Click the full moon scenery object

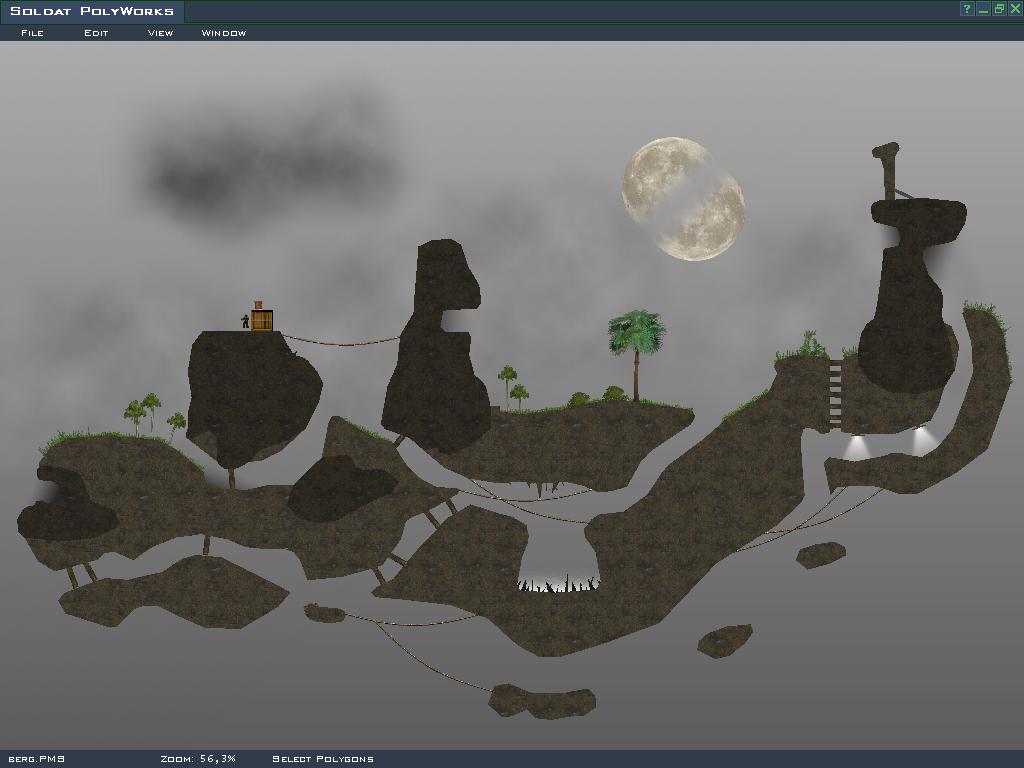[684, 199]
